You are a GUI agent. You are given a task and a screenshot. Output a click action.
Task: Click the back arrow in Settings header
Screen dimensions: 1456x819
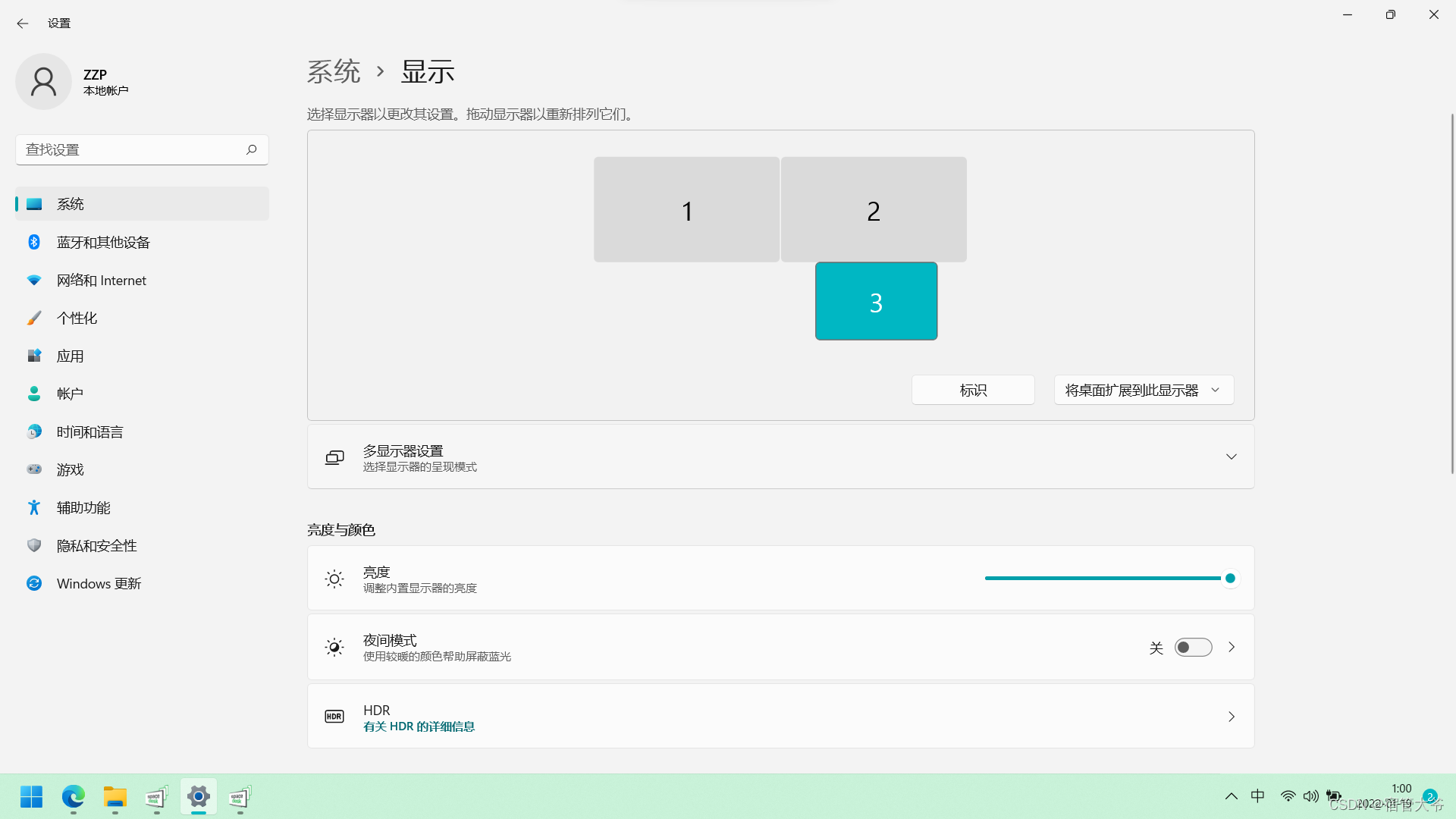point(23,24)
